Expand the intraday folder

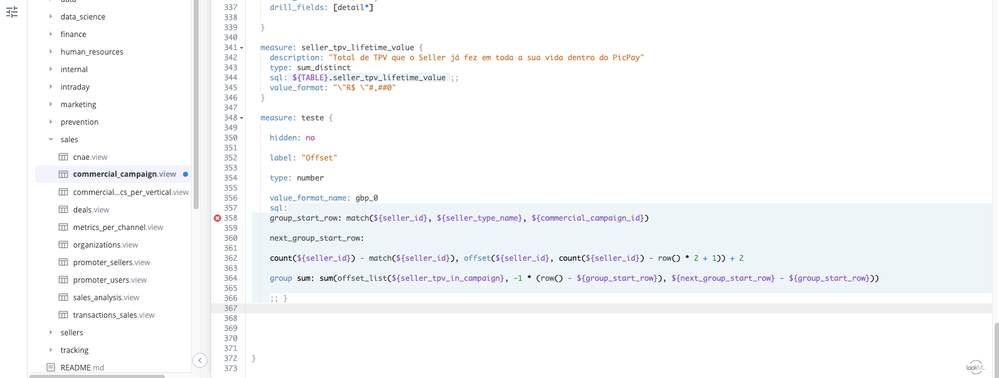pyautogui.click(x=50, y=87)
